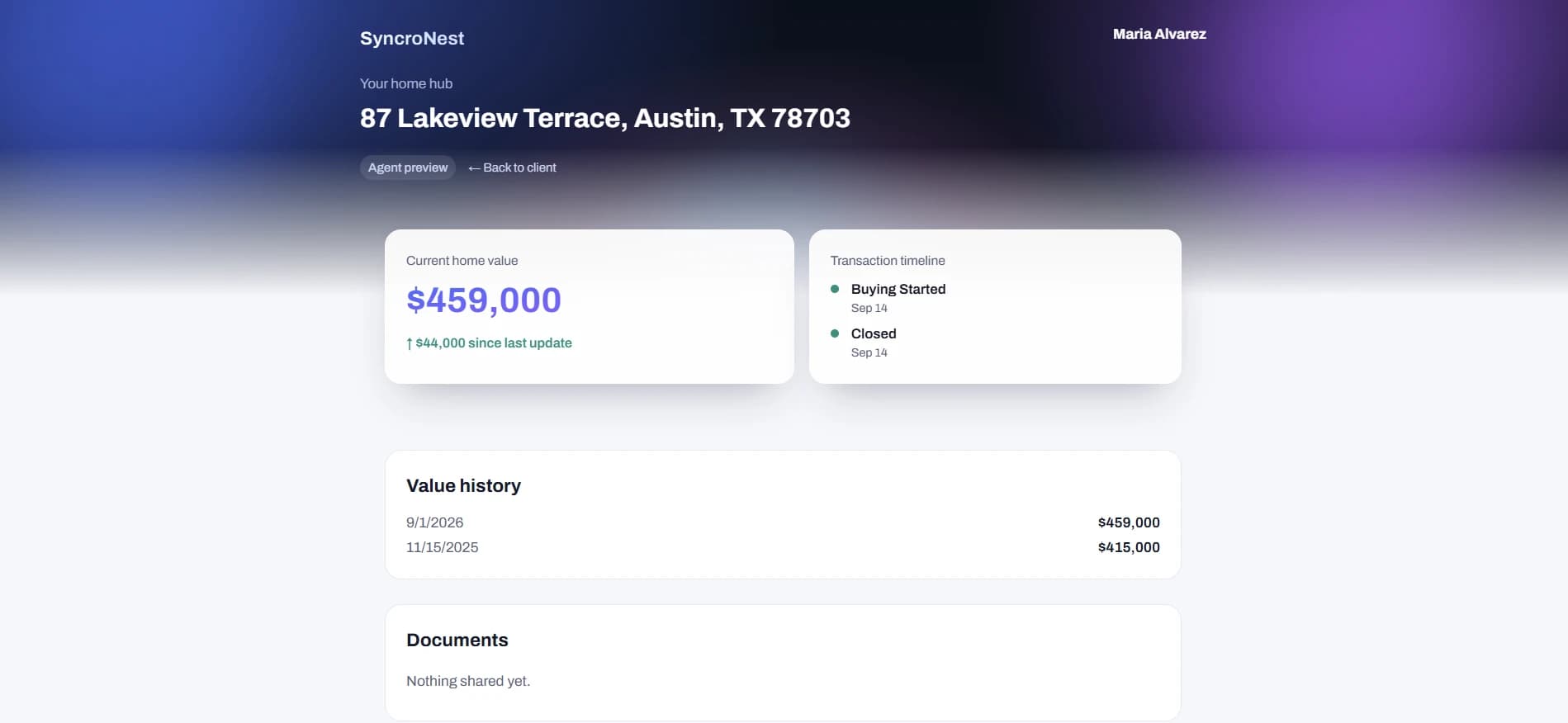Click the Value history heading

[463, 485]
